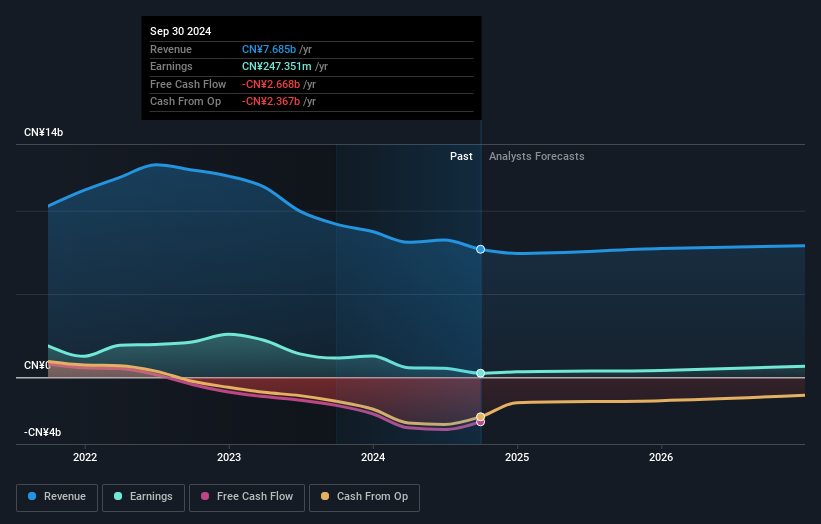Image resolution: width=821 pixels, height=524 pixels.
Task: Click the 2022 x-axis label
Action: click(x=85, y=457)
